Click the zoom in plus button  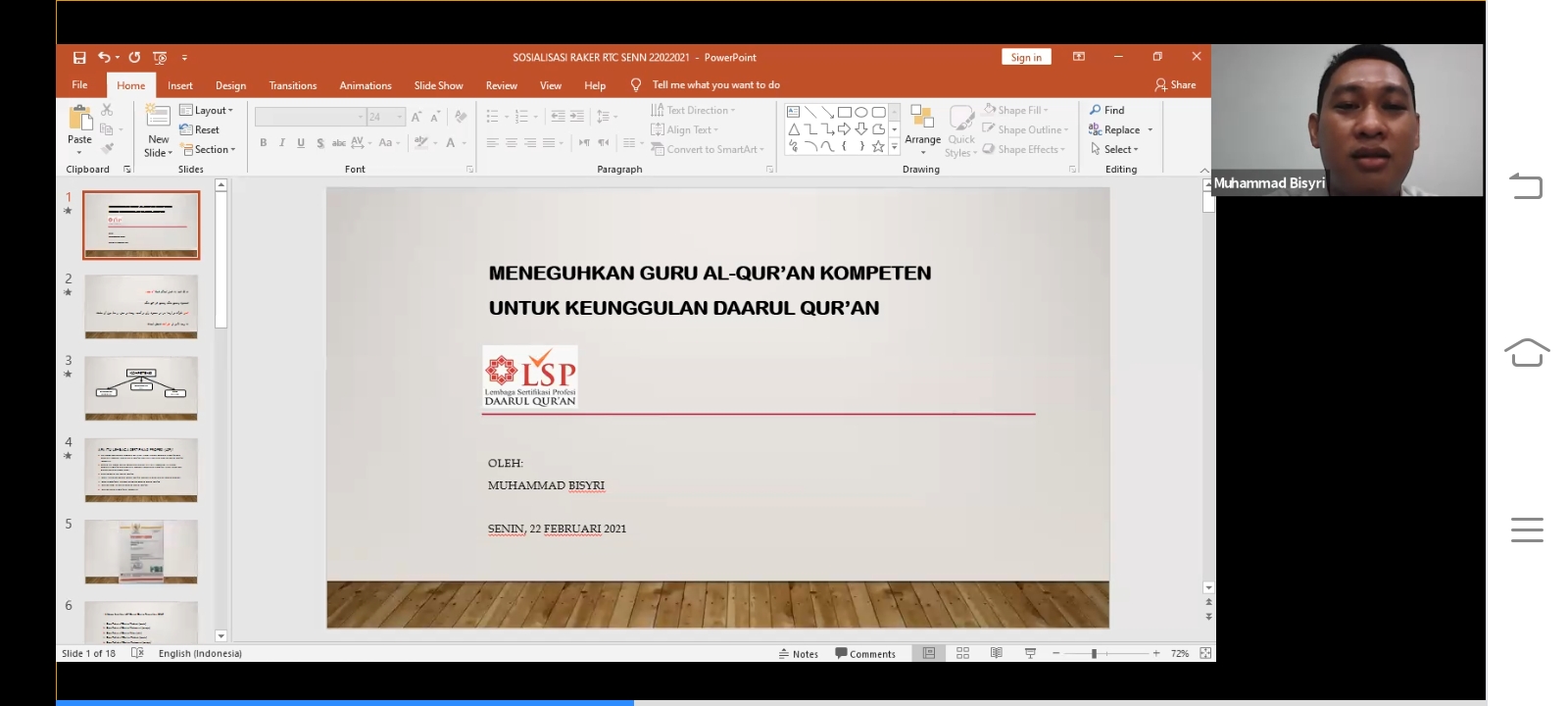(1156, 653)
